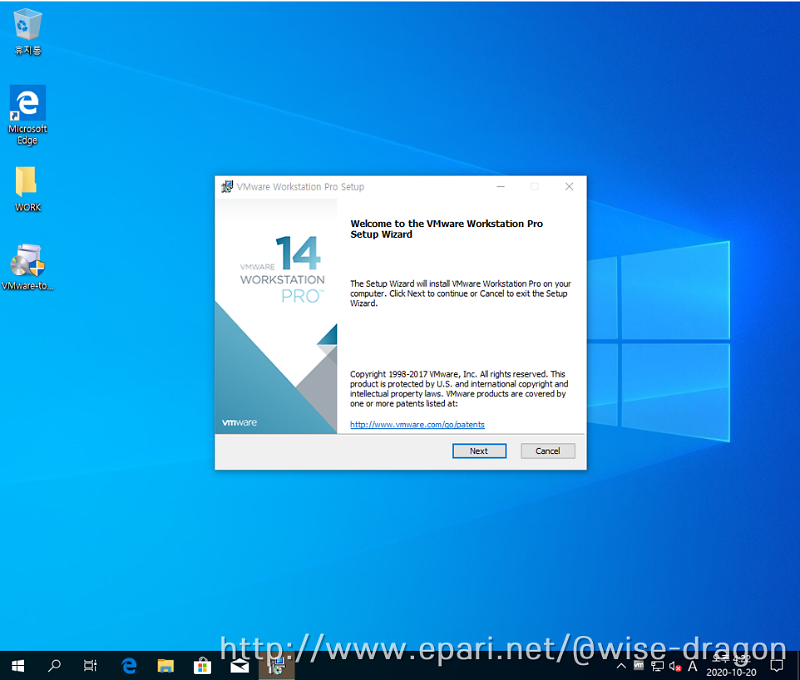
Task: Open the Mail app from the taskbar
Action: pos(239,666)
